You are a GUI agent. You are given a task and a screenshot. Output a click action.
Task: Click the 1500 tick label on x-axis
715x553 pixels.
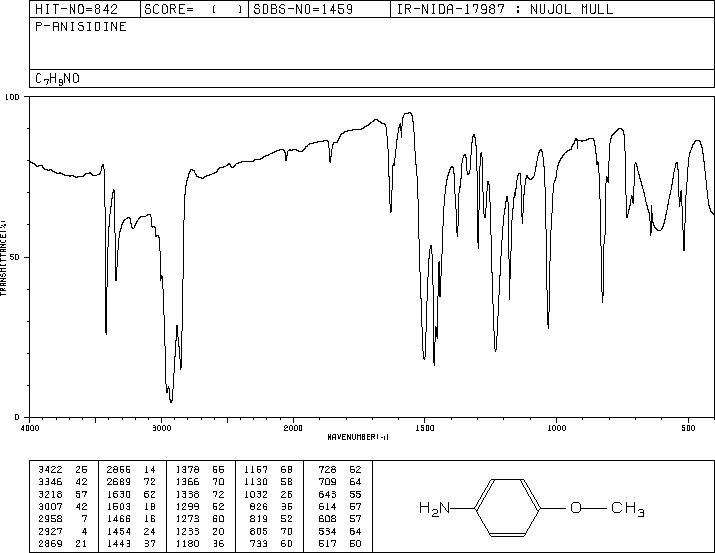[425, 428]
